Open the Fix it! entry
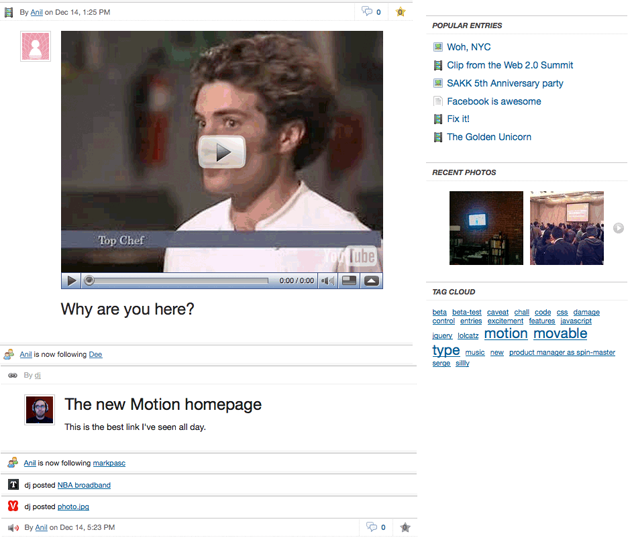This screenshot has width=630, height=540. click(x=458, y=119)
